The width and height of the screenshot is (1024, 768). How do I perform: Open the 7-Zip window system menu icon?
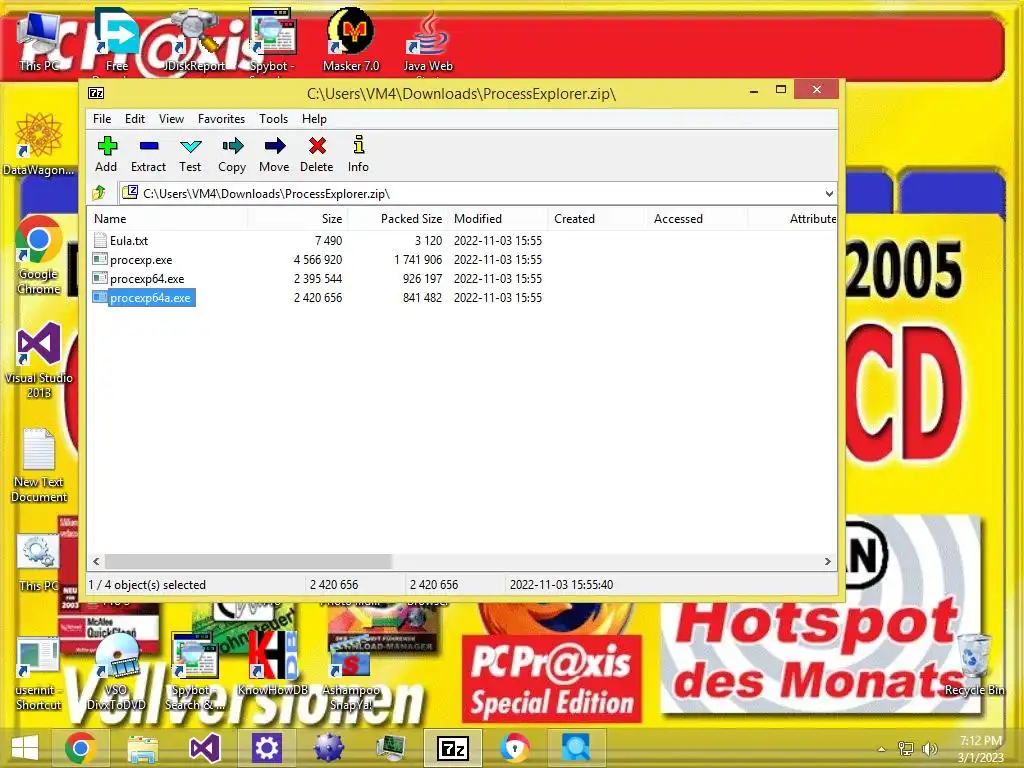[96, 93]
